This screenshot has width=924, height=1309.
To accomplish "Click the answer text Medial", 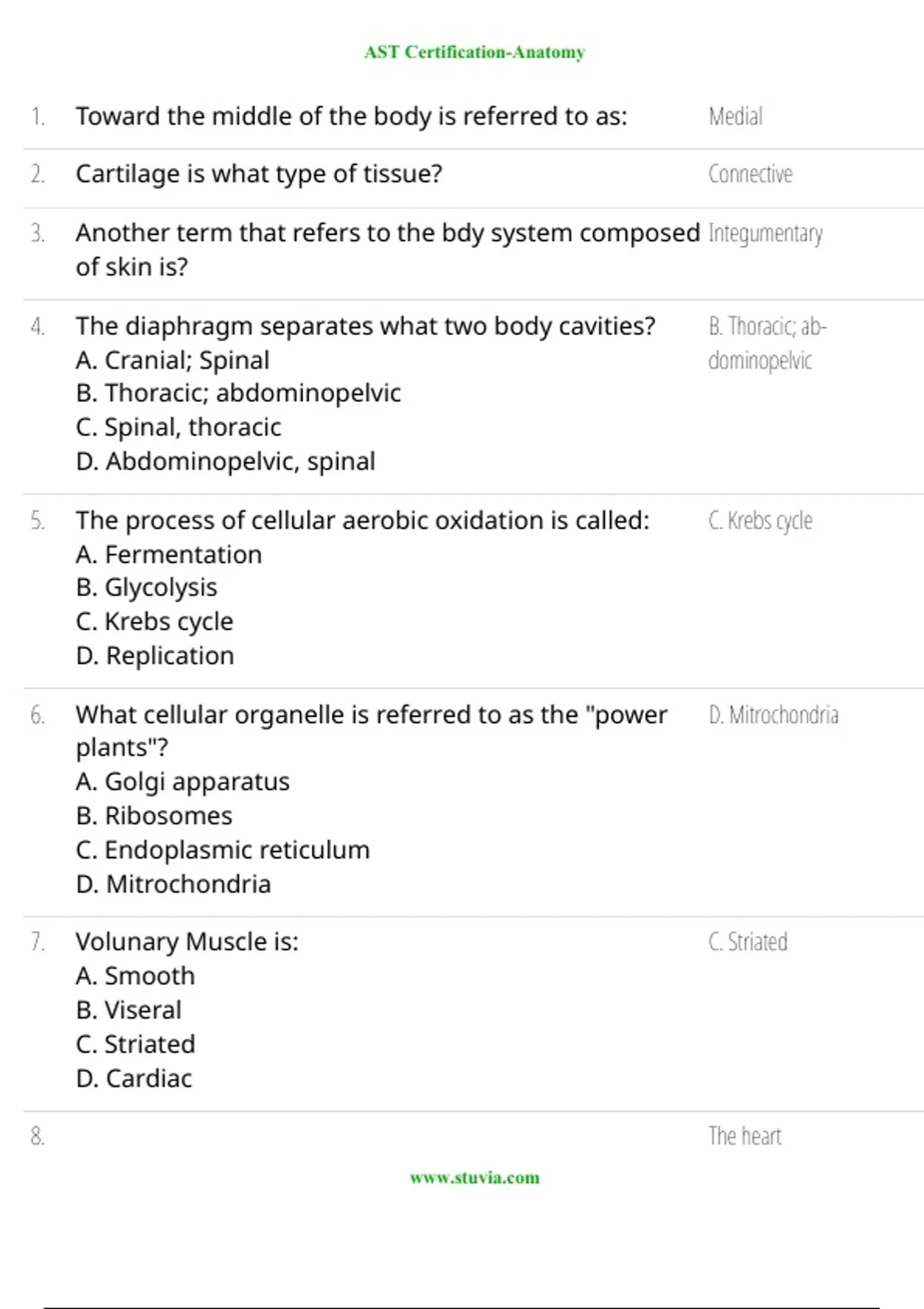I will (x=735, y=116).
